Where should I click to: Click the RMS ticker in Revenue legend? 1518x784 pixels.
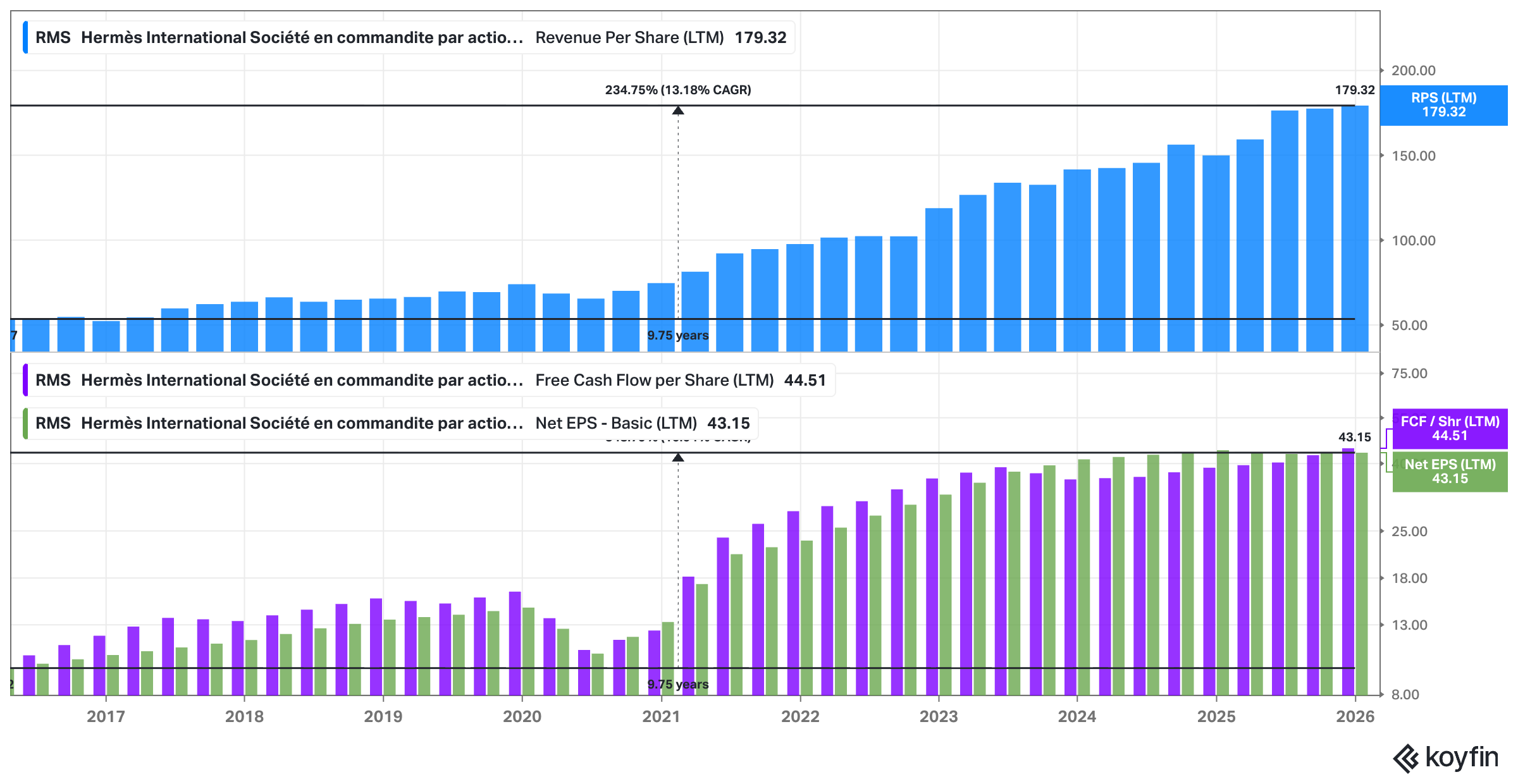[53, 38]
